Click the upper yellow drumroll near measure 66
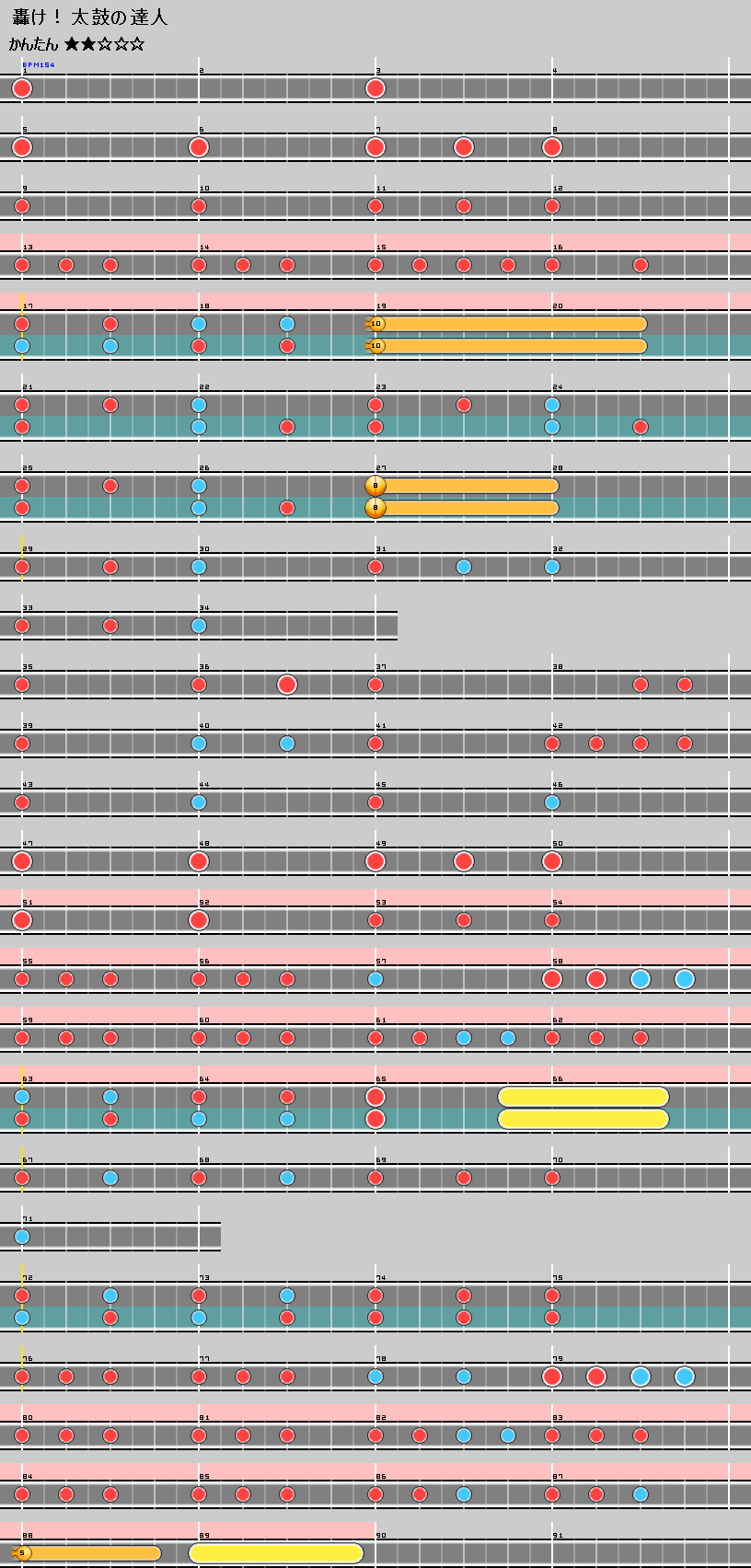 tap(583, 1097)
